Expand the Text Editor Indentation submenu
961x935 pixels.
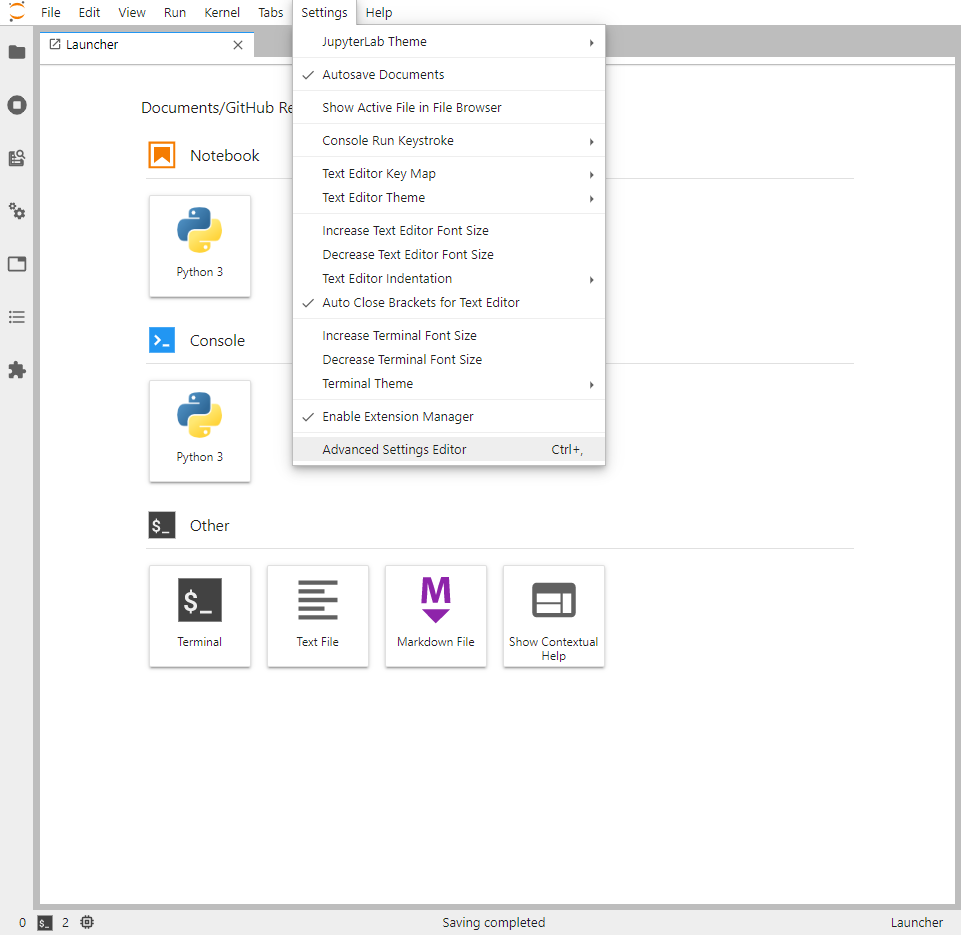click(449, 279)
